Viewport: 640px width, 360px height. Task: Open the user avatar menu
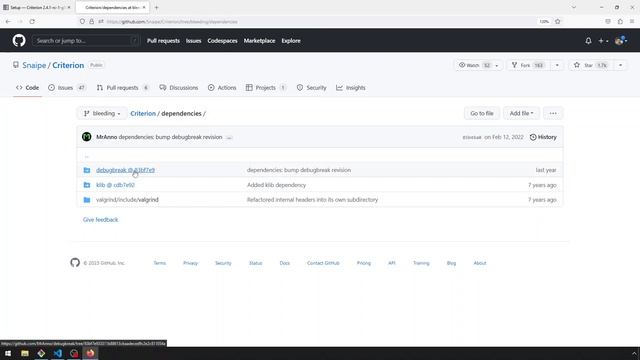(x=621, y=41)
